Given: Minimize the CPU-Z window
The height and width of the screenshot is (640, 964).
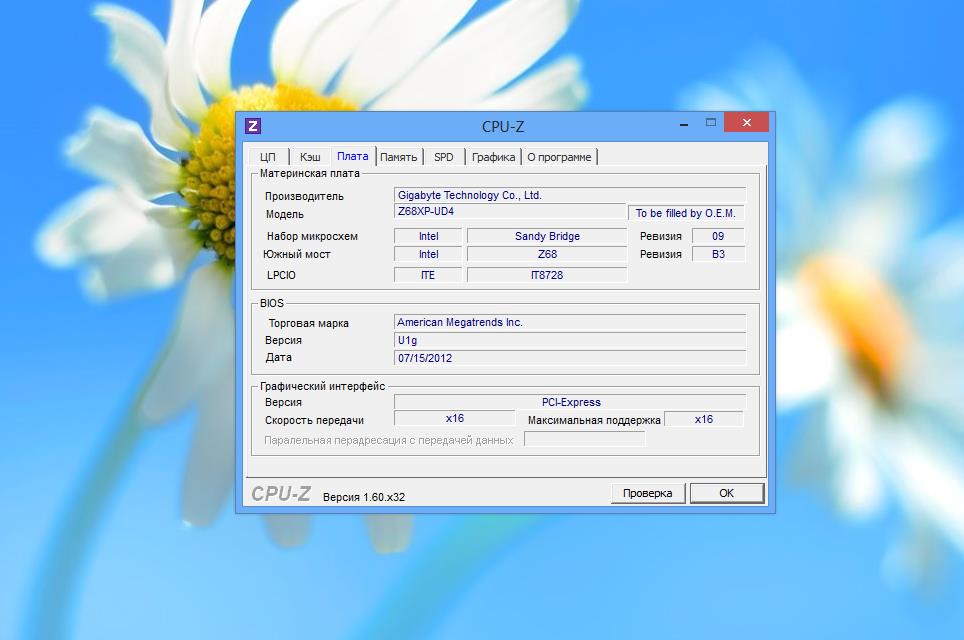Looking at the screenshot, I should 684,124.
